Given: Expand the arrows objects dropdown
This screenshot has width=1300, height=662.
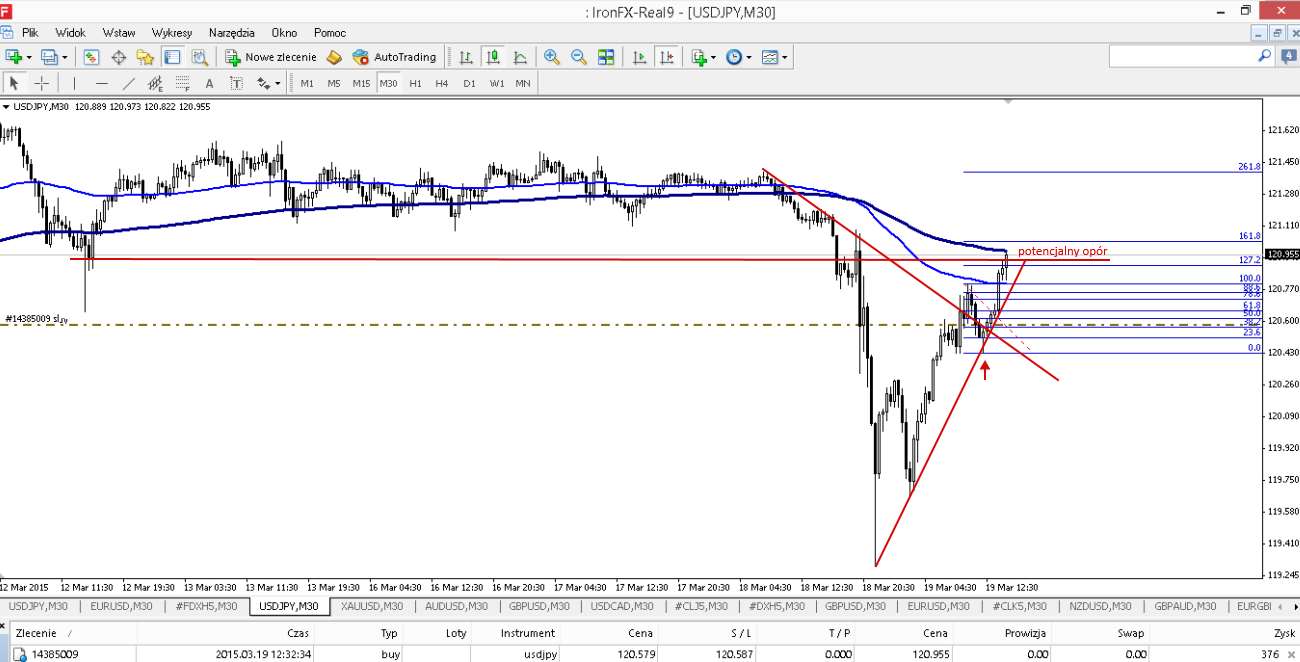Looking at the screenshot, I should point(278,84).
